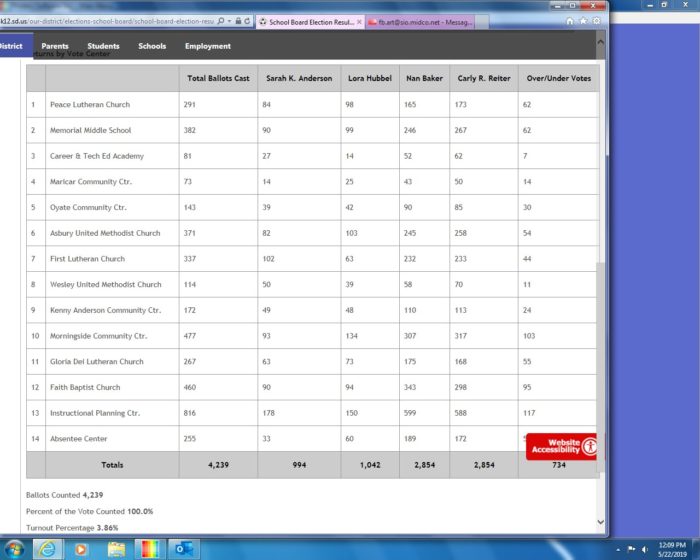Click the refresh icon in address bar
Screen dimensions: 700x560
point(247,21)
